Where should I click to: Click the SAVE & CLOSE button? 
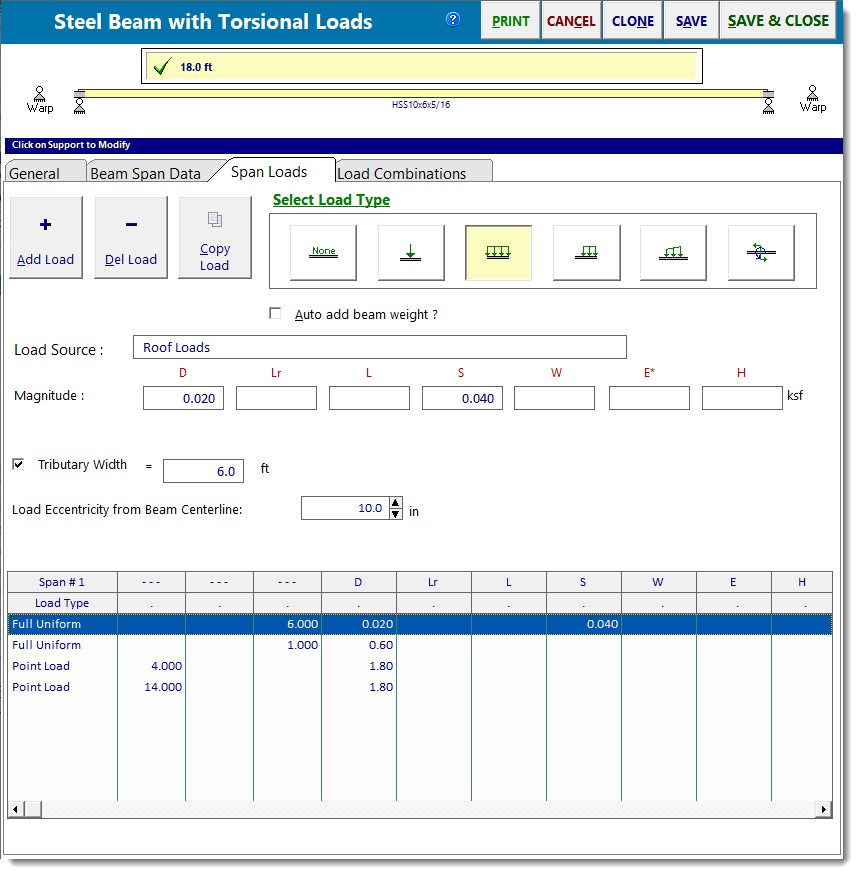tap(778, 20)
